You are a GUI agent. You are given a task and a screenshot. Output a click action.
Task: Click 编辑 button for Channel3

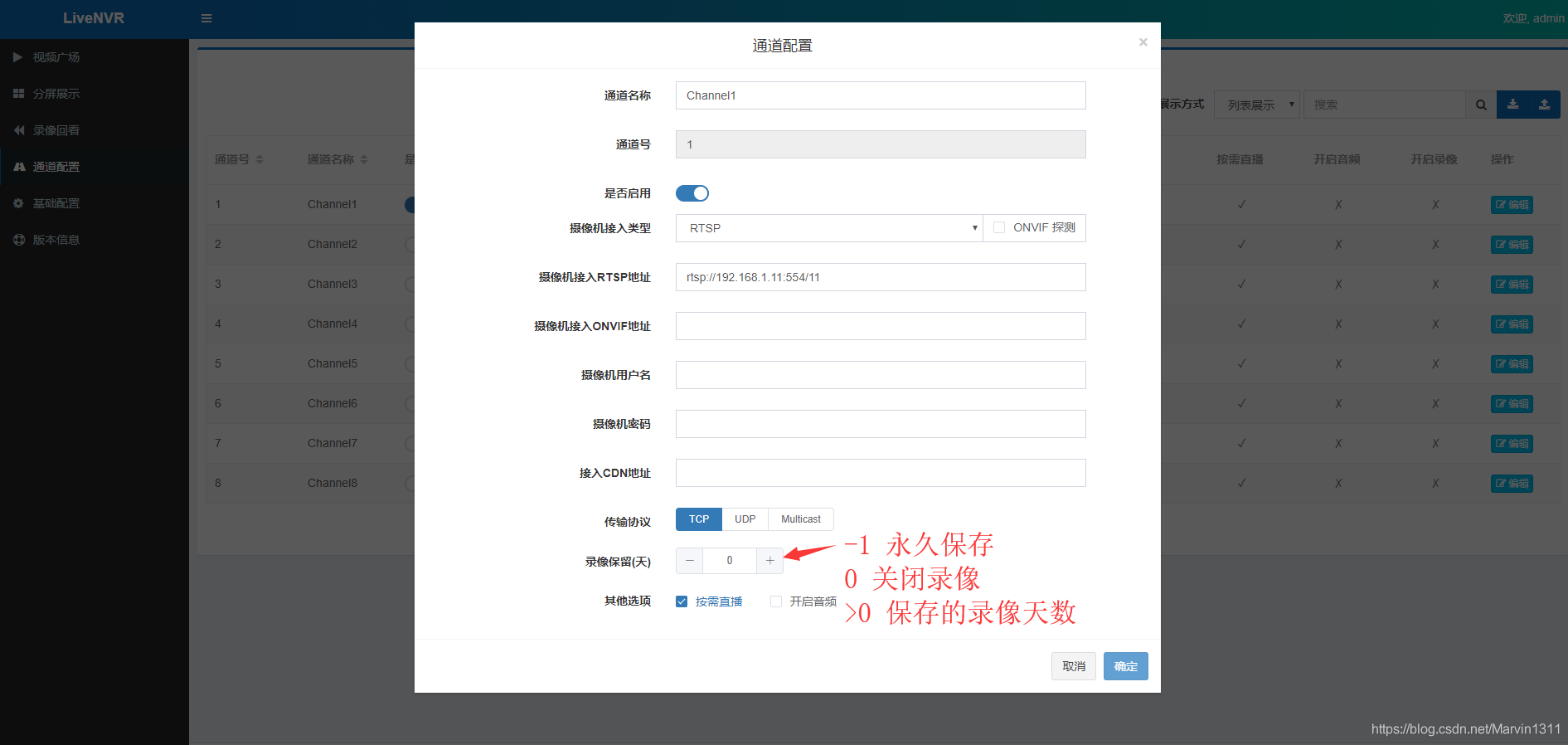tap(1512, 285)
